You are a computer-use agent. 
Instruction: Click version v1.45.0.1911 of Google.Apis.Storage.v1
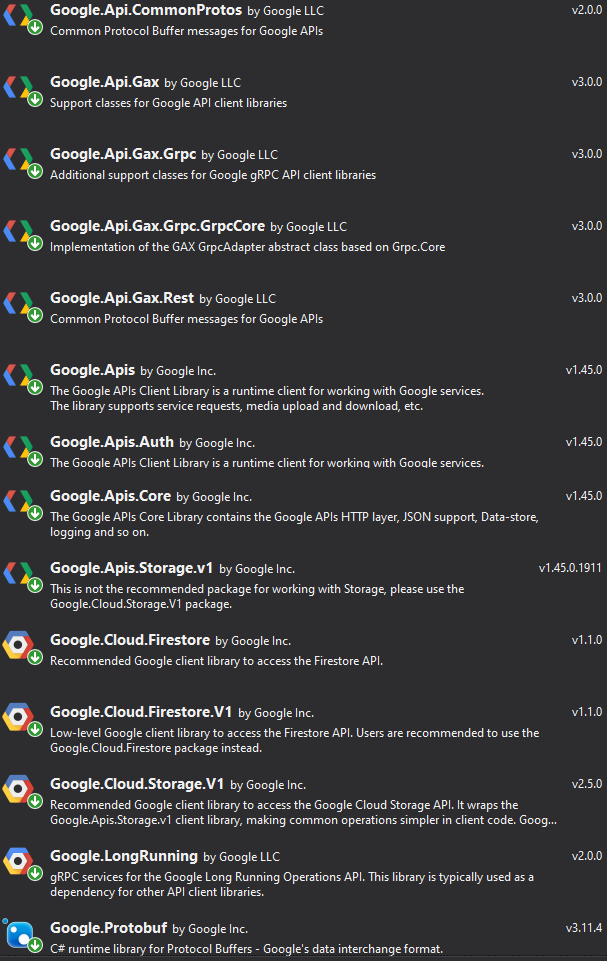coord(570,568)
